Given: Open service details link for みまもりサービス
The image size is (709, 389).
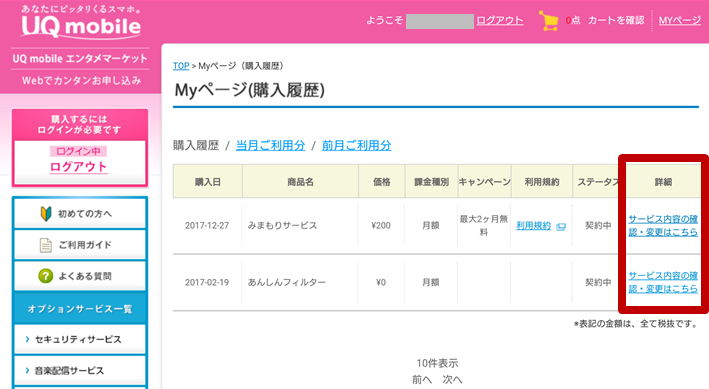Looking at the screenshot, I should click(663, 225).
